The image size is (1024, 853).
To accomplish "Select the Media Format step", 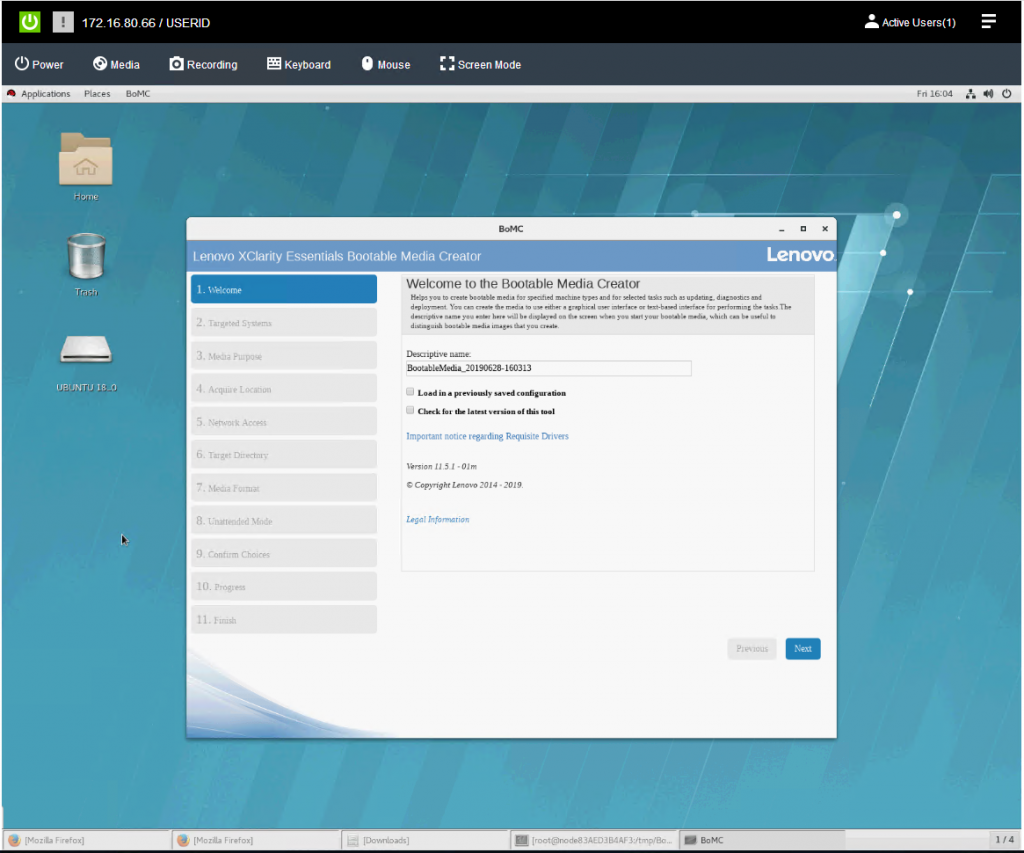I will [283, 487].
